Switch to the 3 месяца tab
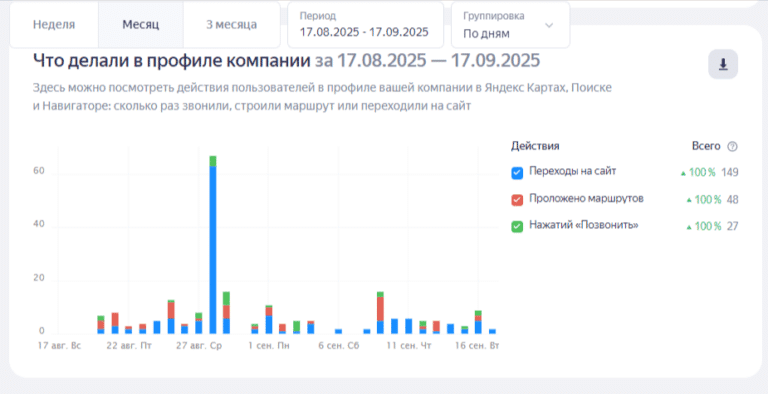The width and height of the screenshot is (768, 394). [231, 25]
